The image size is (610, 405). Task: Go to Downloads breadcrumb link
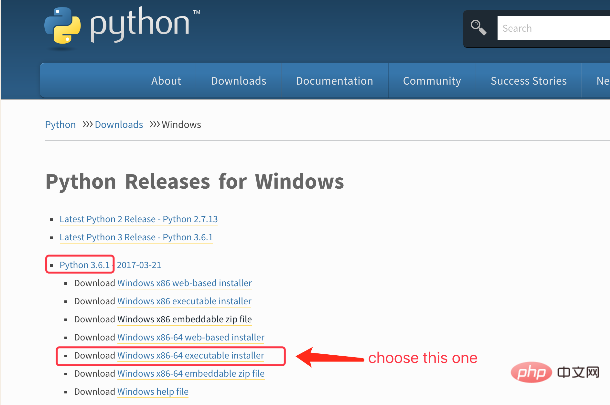click(x=119, y=125)
